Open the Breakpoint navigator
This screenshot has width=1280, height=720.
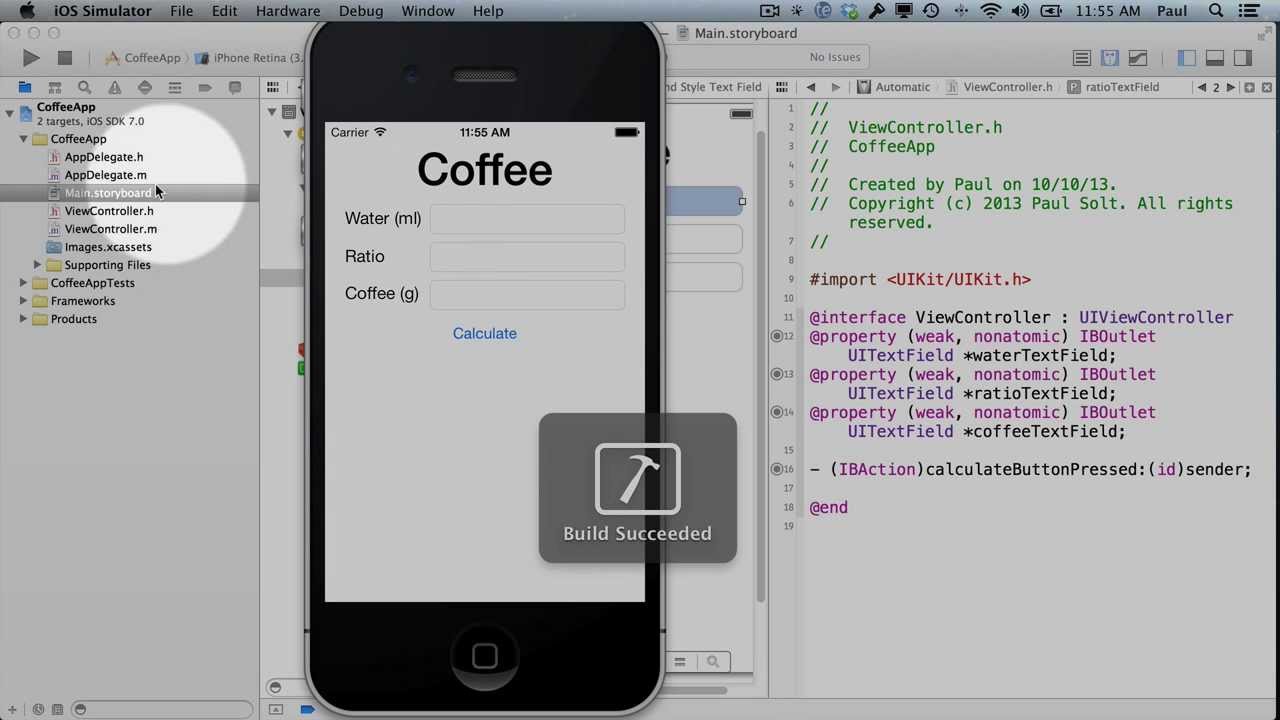[x=205, y=88]
